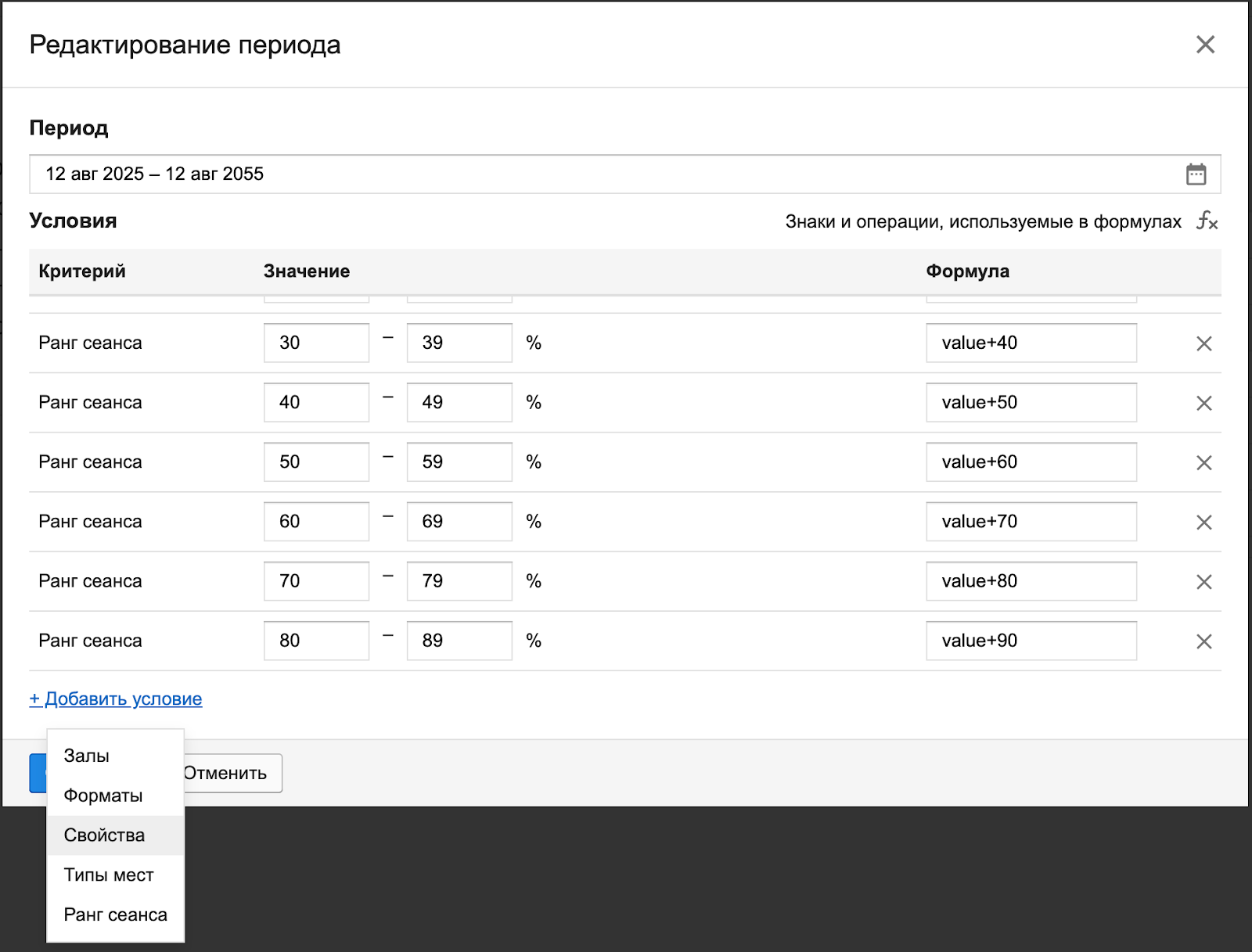Pick Свойства from the condition menu
Image resolution: width=1252 pixels, height=952 pixels.
tap(104, 835)
